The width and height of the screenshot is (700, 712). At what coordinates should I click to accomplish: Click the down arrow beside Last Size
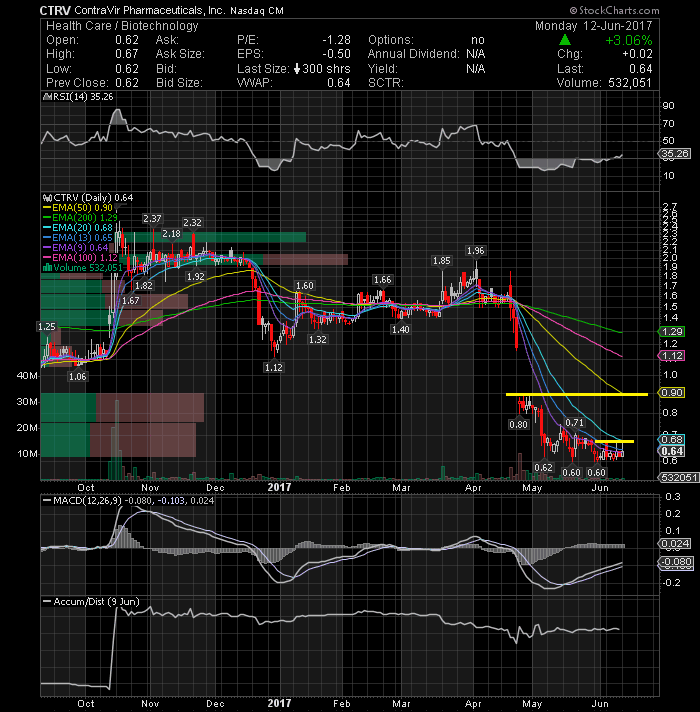coord(297,69)
